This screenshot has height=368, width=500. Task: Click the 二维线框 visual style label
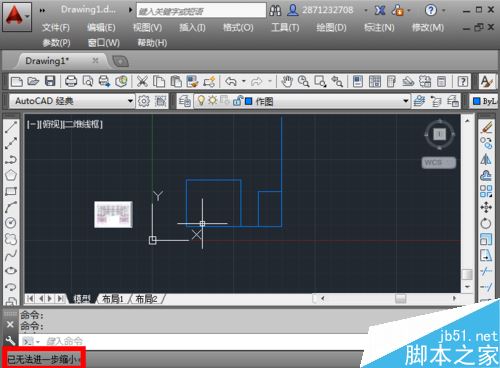tap(82, 124)
